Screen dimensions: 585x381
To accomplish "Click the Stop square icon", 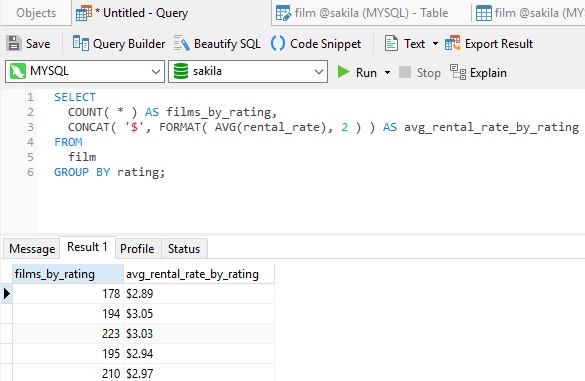I will point(405,72).
